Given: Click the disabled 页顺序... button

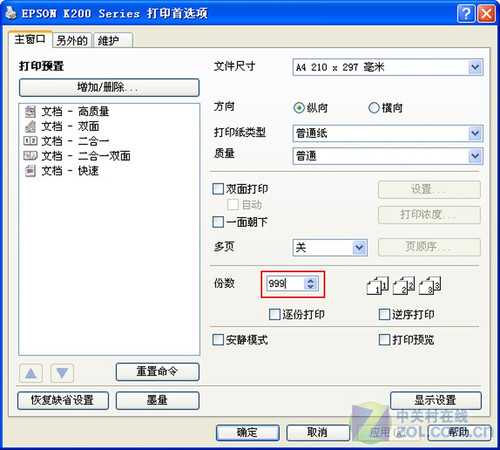Looking at the screenshot, I should 429,247.
